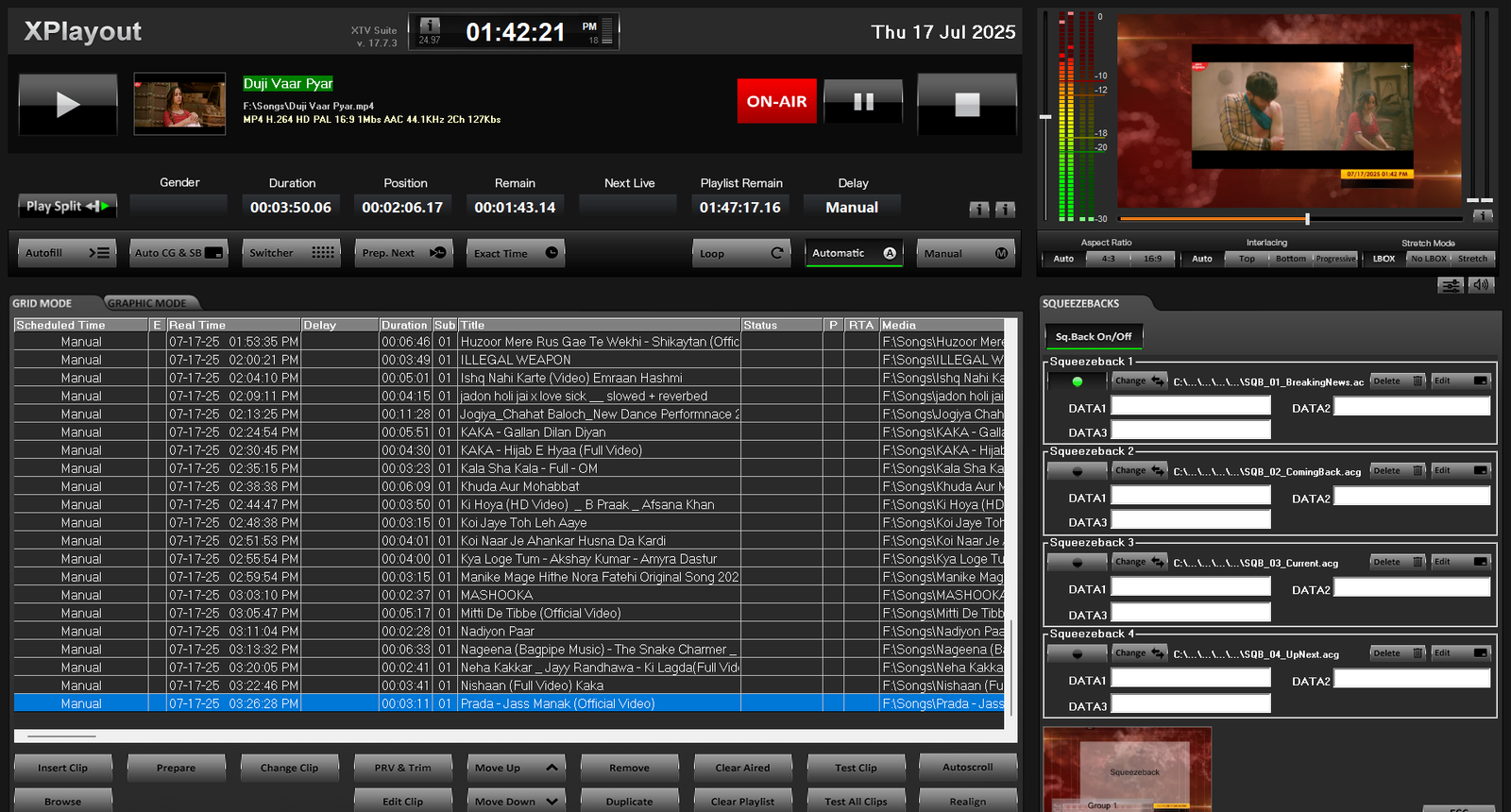Open the mixer sliders settings icon
Image resolution: width=1511 pixels, height=812 pixels.
point(1451,284)
